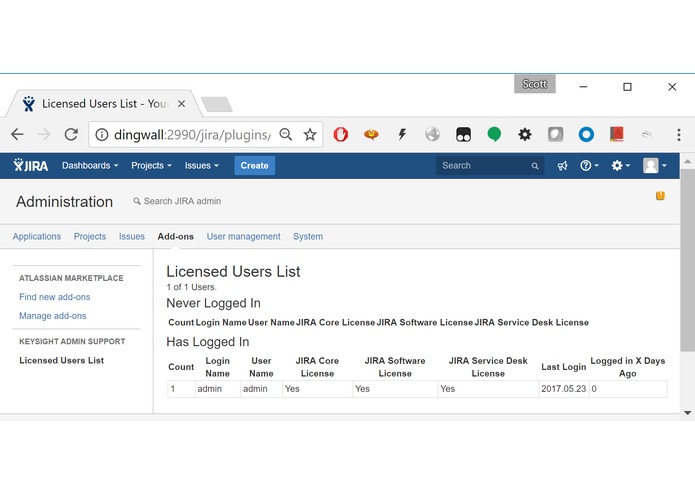The width and height of the screenshot is (695, 494).
Task: Switch to the System admin tab
Action: (x=308, y=236)
